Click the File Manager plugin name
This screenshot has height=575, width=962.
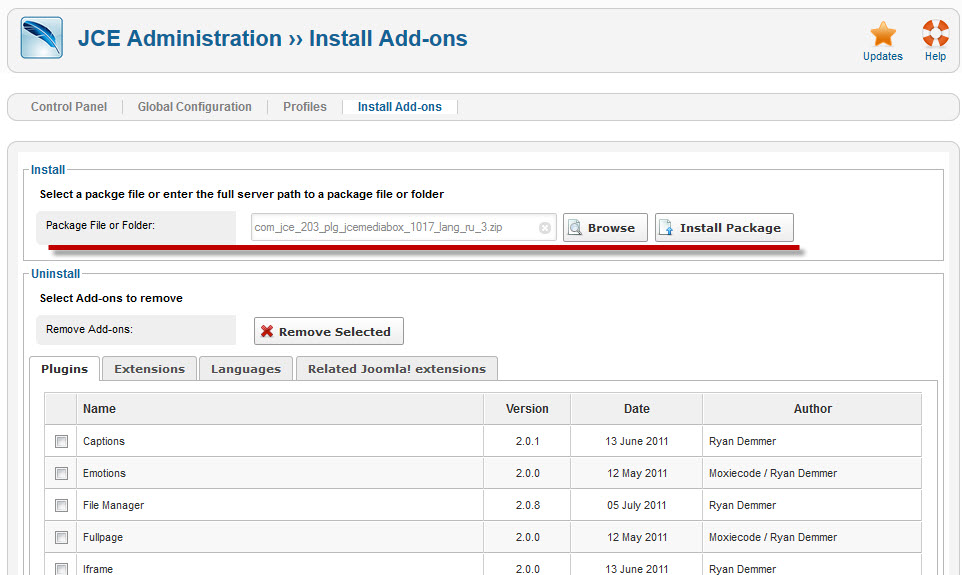pyautogui.click(x=114, y=505)
